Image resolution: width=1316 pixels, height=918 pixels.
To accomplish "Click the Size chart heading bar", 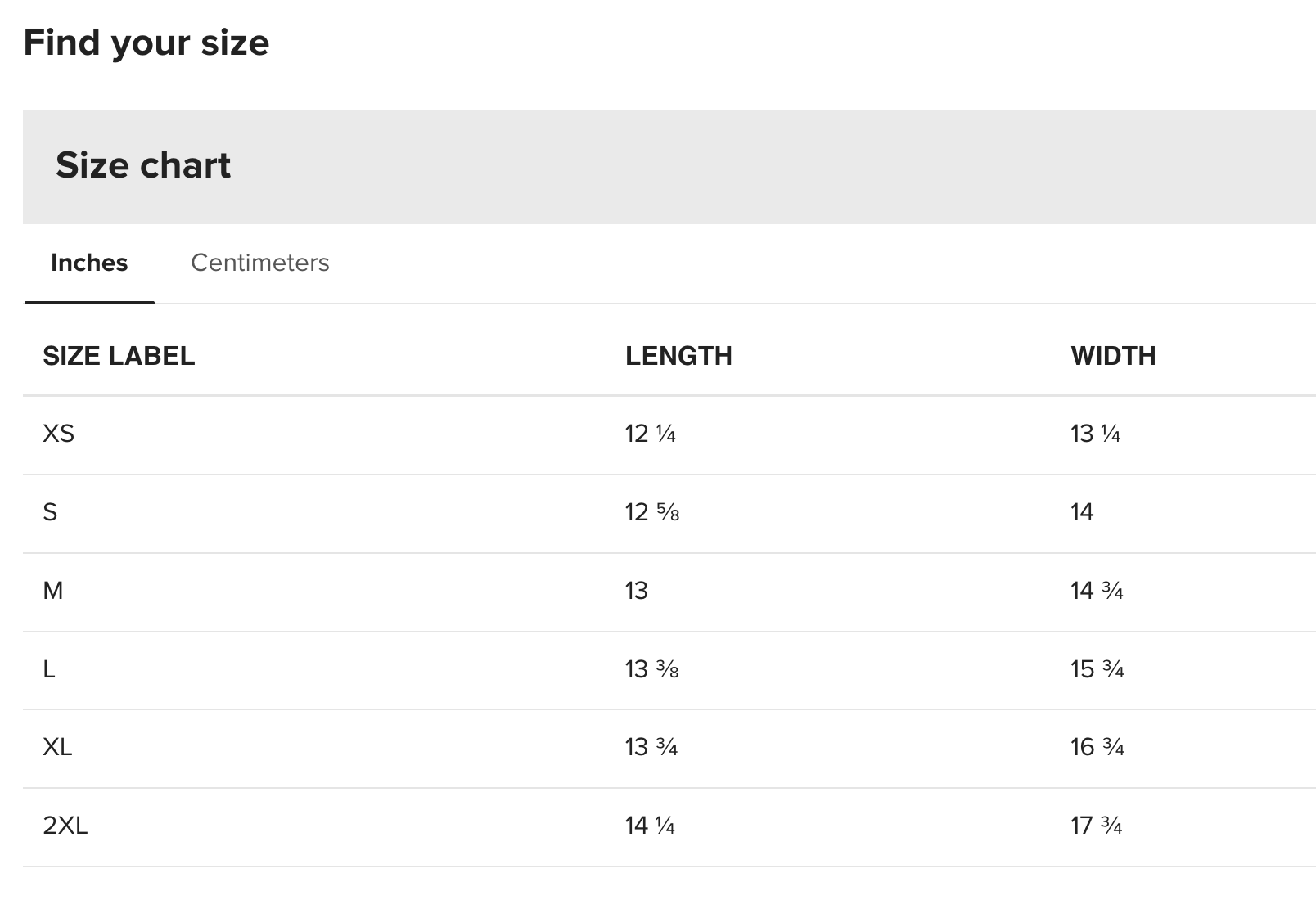I will [x=669, y=167].
